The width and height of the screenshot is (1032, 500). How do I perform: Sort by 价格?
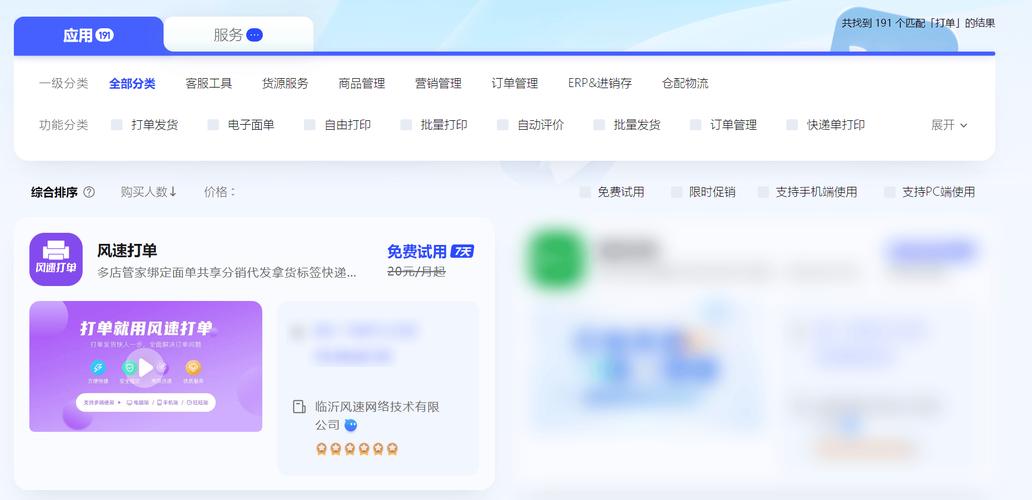tap(220, 192)
